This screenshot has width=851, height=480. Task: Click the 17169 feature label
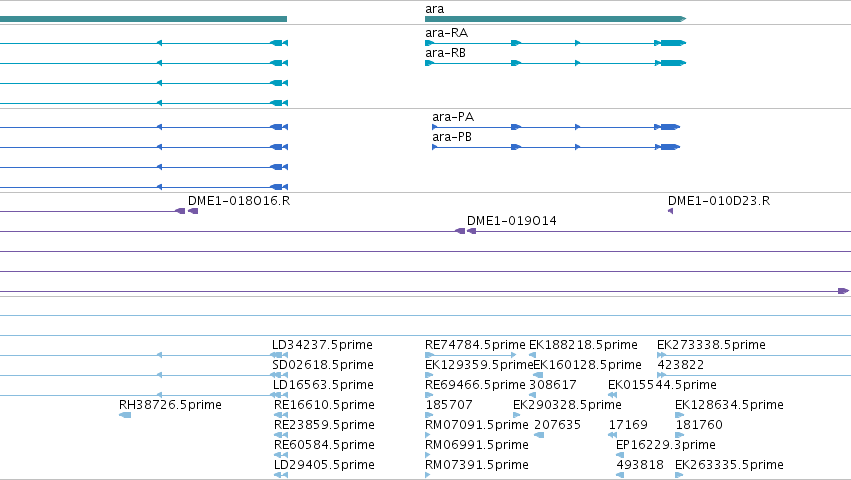point(628,425)
